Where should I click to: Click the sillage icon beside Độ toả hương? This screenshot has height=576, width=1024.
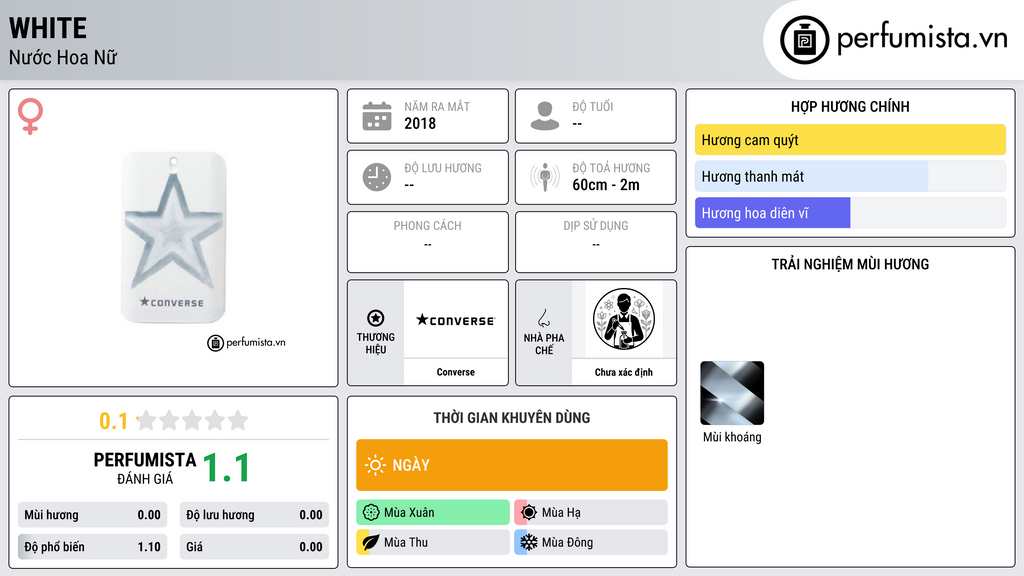[545, 177]
